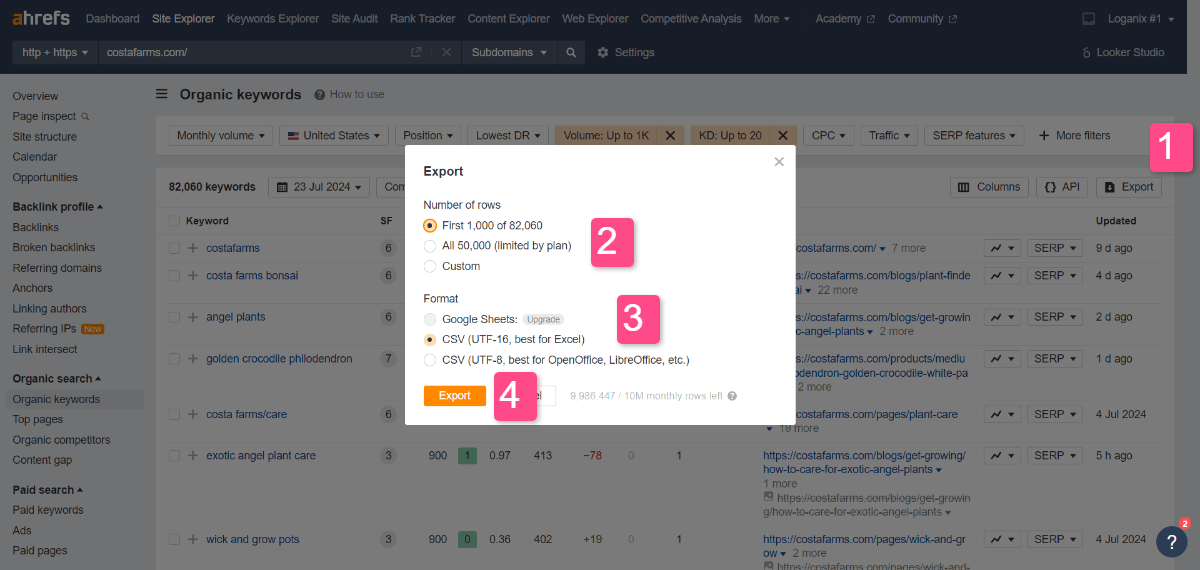Open the Lowest DR filter dropdown
The image size is (1200, 570).
(509, 135)
